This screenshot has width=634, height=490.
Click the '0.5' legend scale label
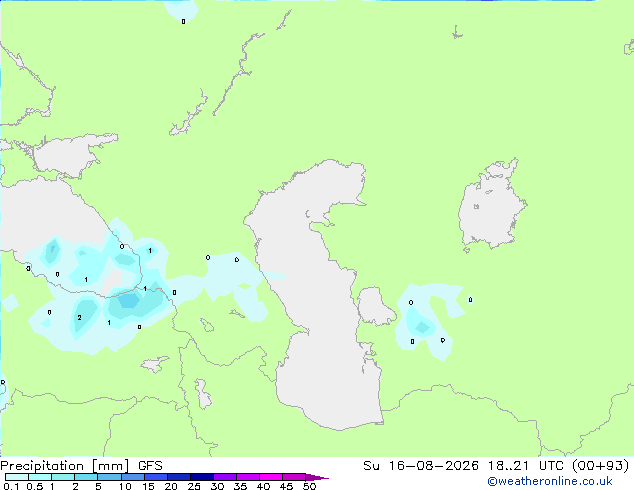[x=35, y=486]
